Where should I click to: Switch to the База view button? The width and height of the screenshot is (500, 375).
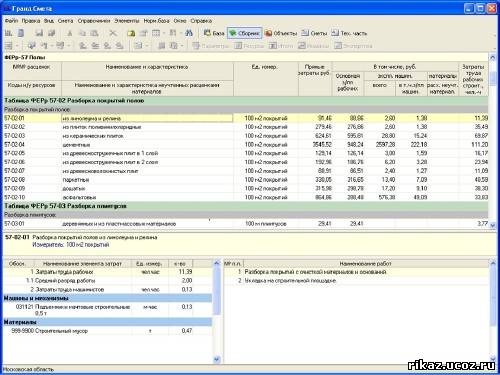coord(214,33)
